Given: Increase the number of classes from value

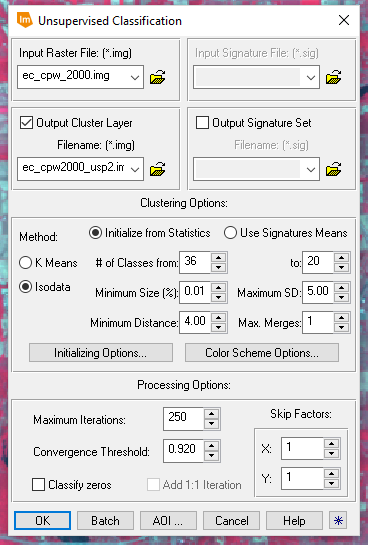Looking at the screenshot, I should pyautogui.click(x=219, y=258).
